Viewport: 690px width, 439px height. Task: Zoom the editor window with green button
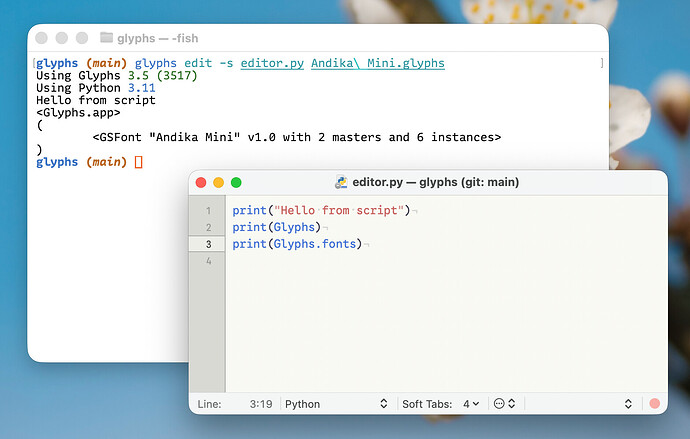point(236,183)
